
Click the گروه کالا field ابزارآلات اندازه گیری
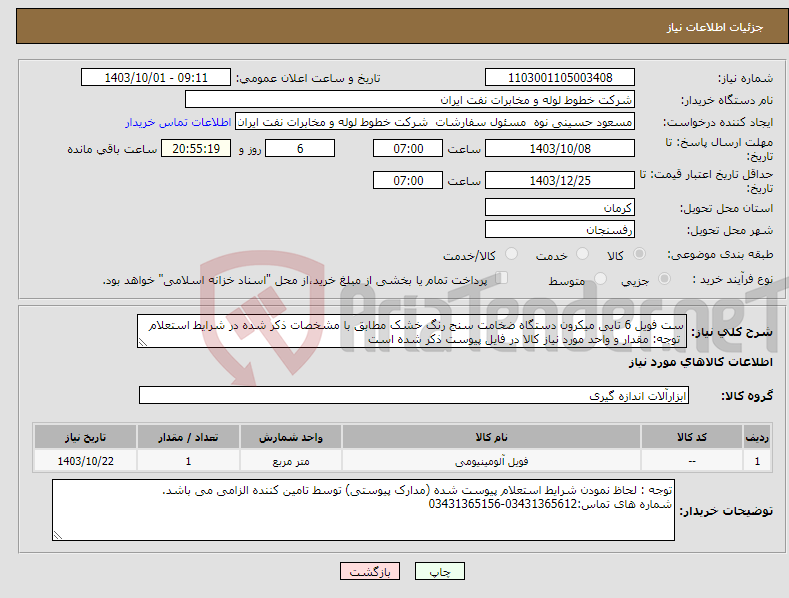pyautogui.click(x=414, y=396)
